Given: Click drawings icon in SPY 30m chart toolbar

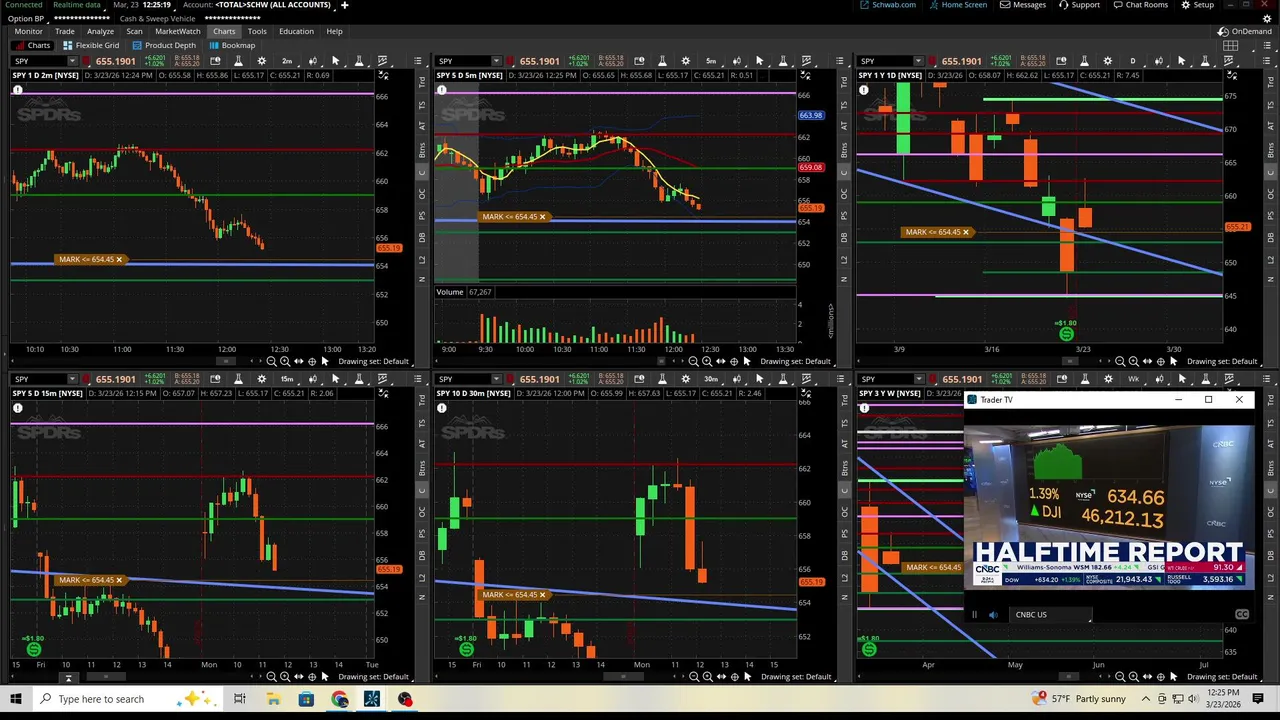Looking at the screenshot, I should (806, 379).
